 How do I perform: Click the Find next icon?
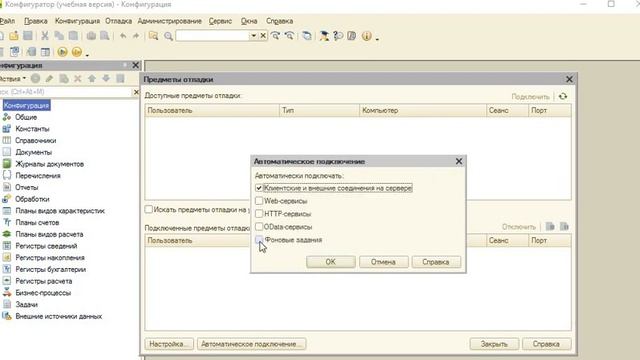pos(276,36)
